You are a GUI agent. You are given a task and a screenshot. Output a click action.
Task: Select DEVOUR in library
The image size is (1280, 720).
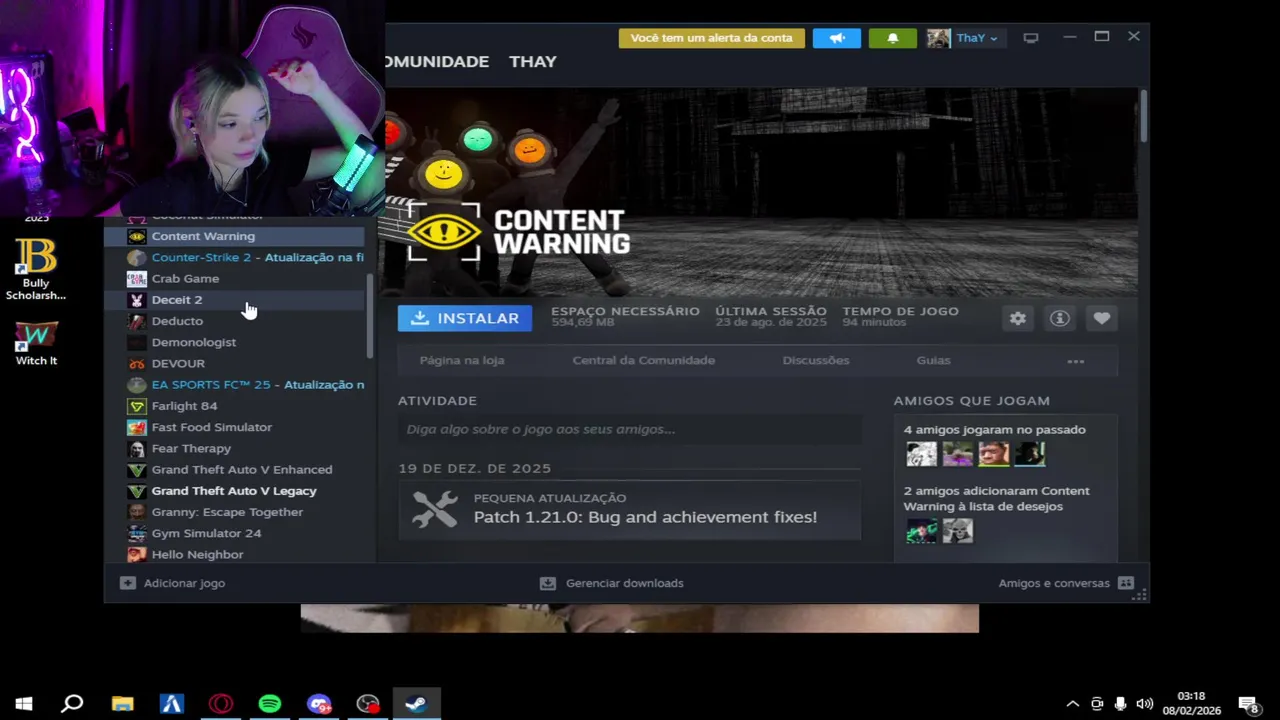click(235, 363)
